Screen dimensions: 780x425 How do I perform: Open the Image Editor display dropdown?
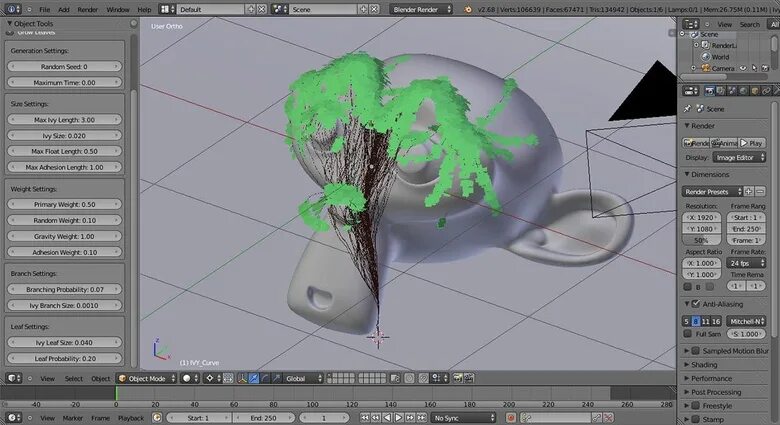[x=739, y=158]
